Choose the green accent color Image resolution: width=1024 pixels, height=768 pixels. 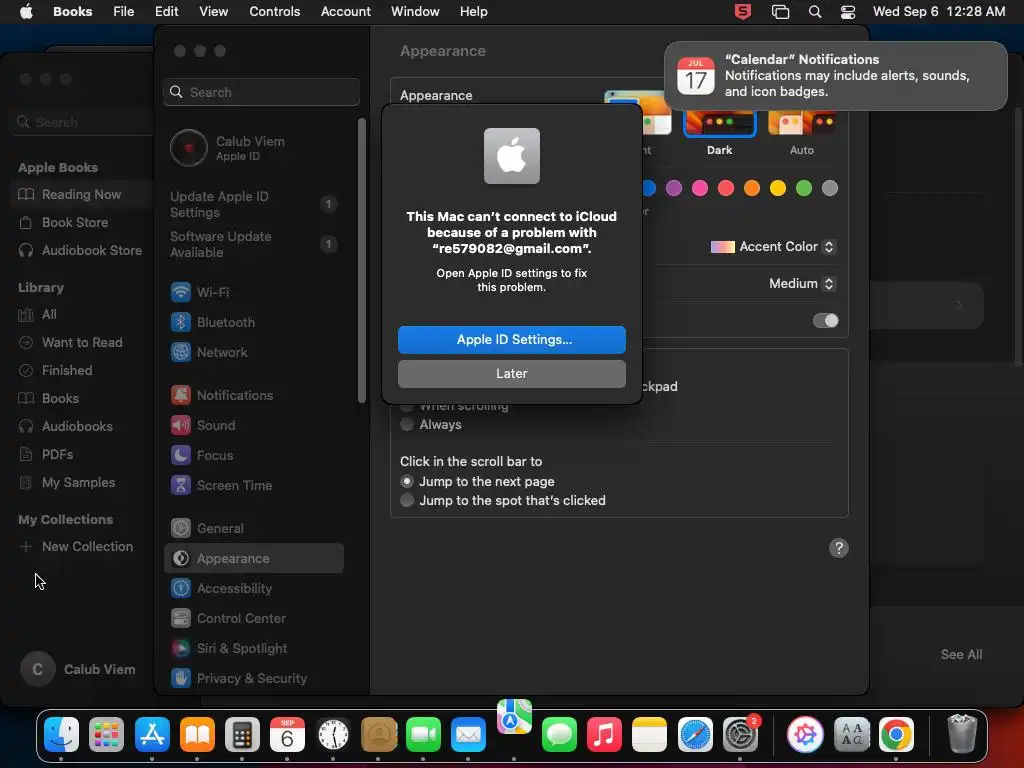pyautogui.click(x=803, y=188)
